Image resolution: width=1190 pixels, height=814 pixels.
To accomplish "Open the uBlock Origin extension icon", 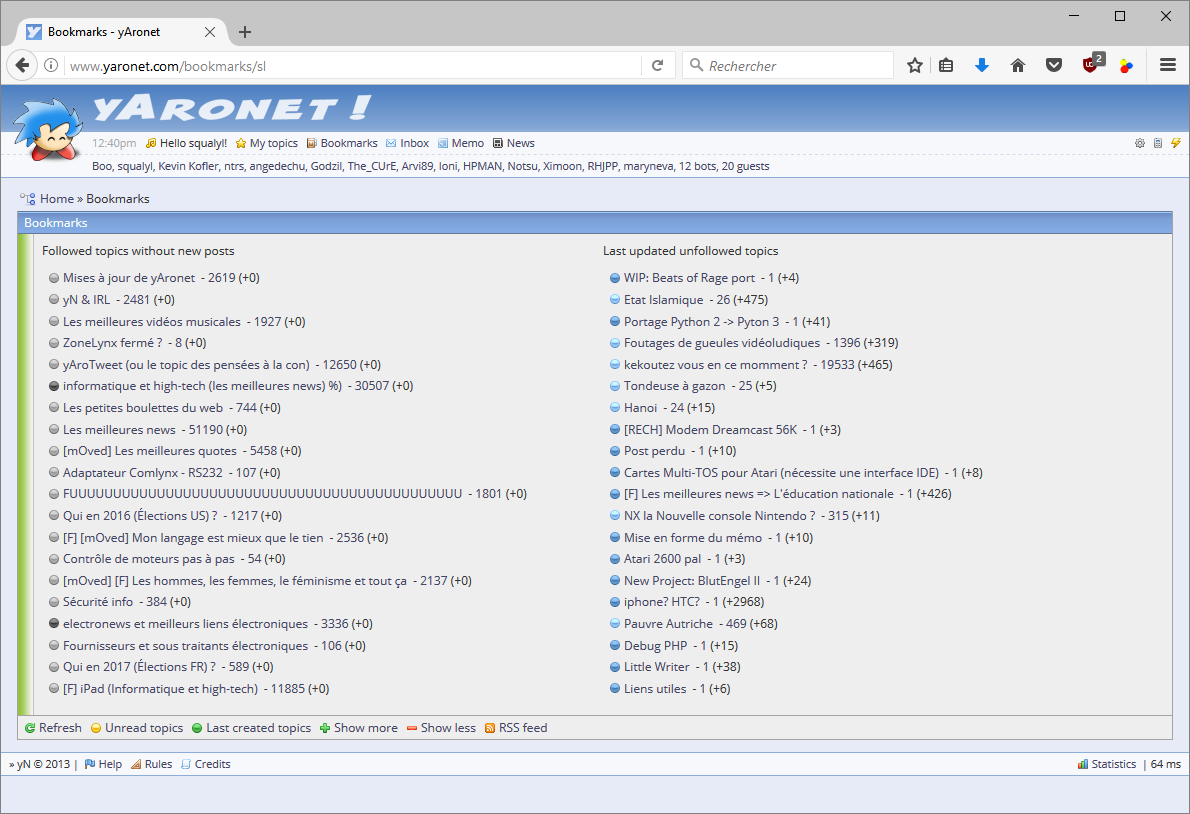I will pyautogui.click(x=1091, y=65).
